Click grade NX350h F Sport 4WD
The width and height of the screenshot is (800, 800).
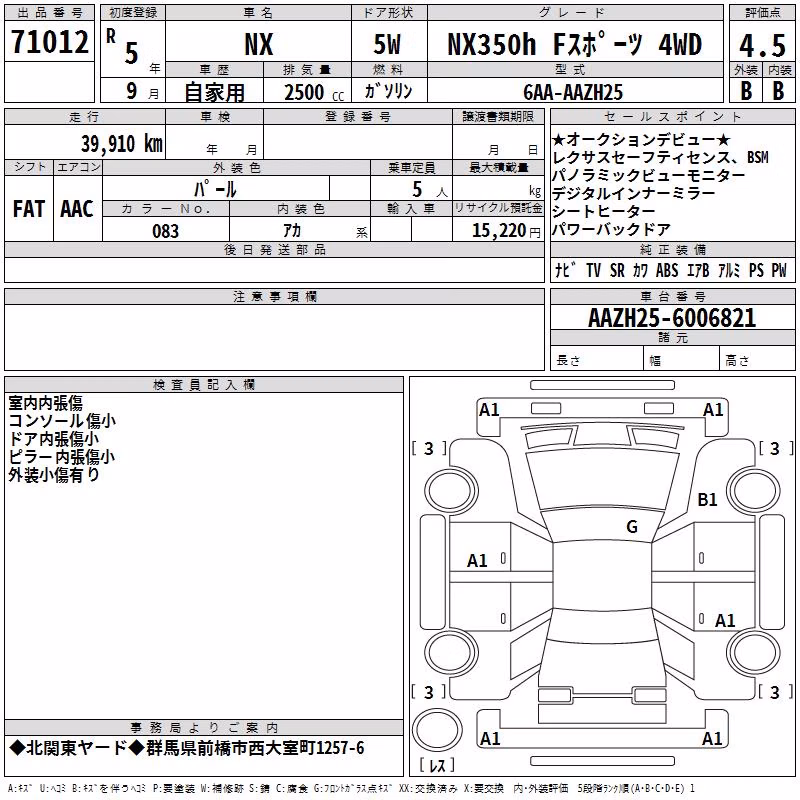click(x=574, y=44)
